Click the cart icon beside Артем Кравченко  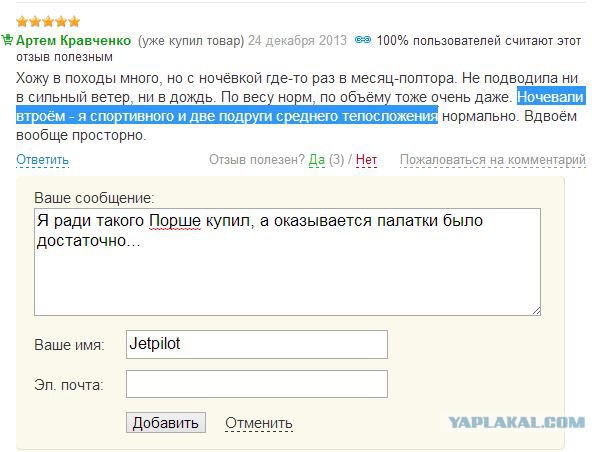pyautogui.click(x=7, y=41)
